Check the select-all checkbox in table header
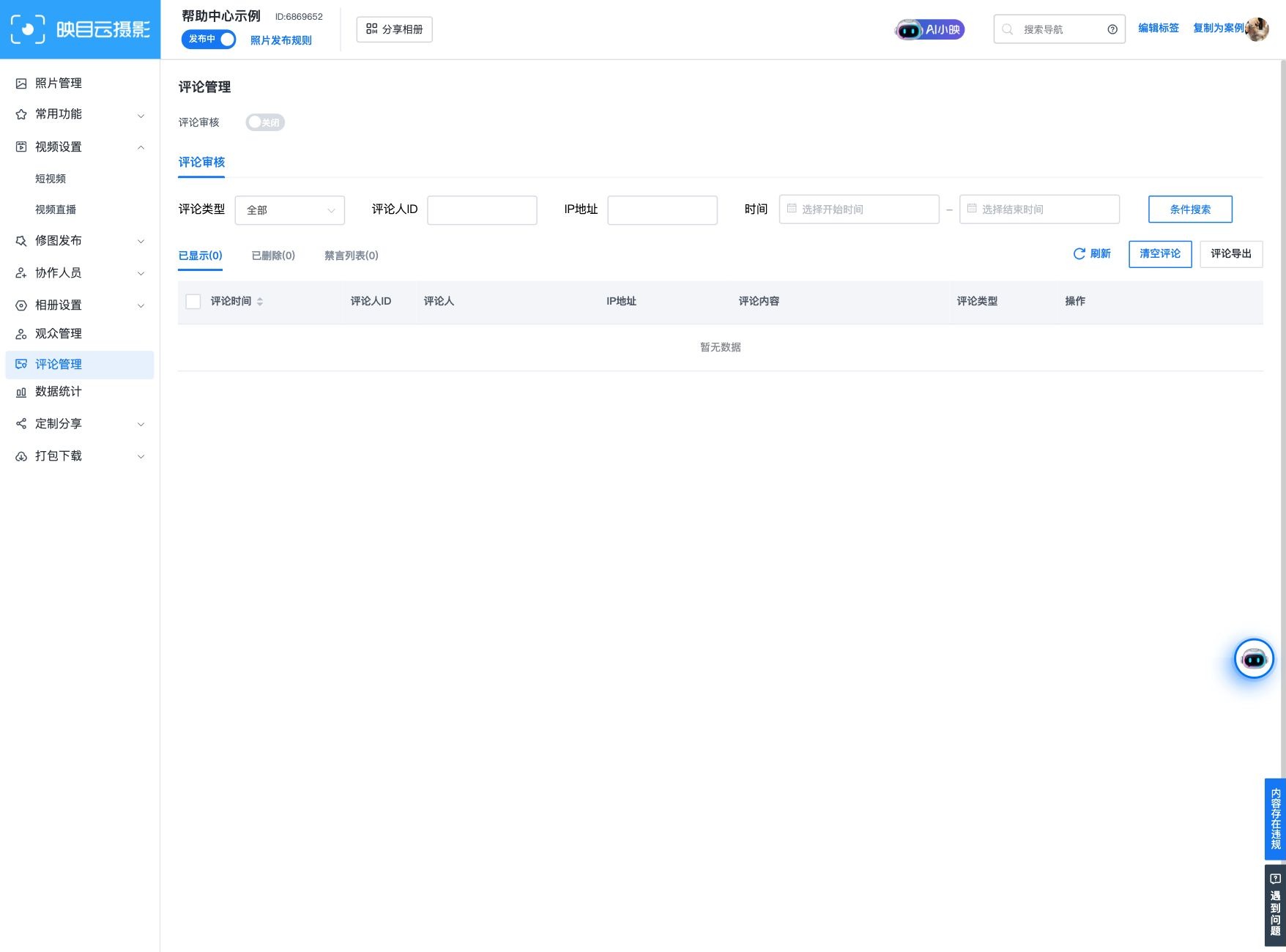 point(193,302)
